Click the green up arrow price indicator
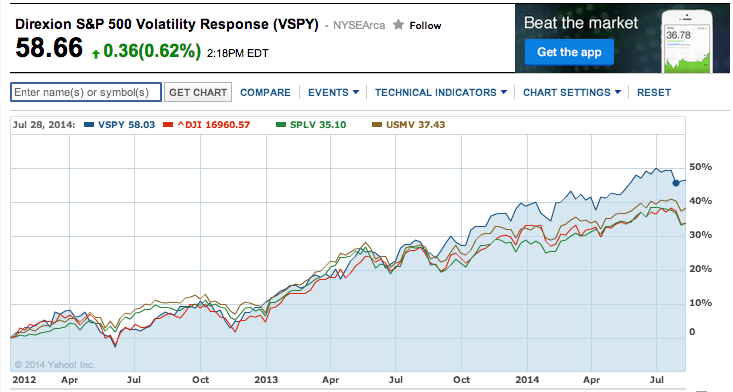Screen dimensions: 733x392 pyautogui.click(x=96, y=54)
